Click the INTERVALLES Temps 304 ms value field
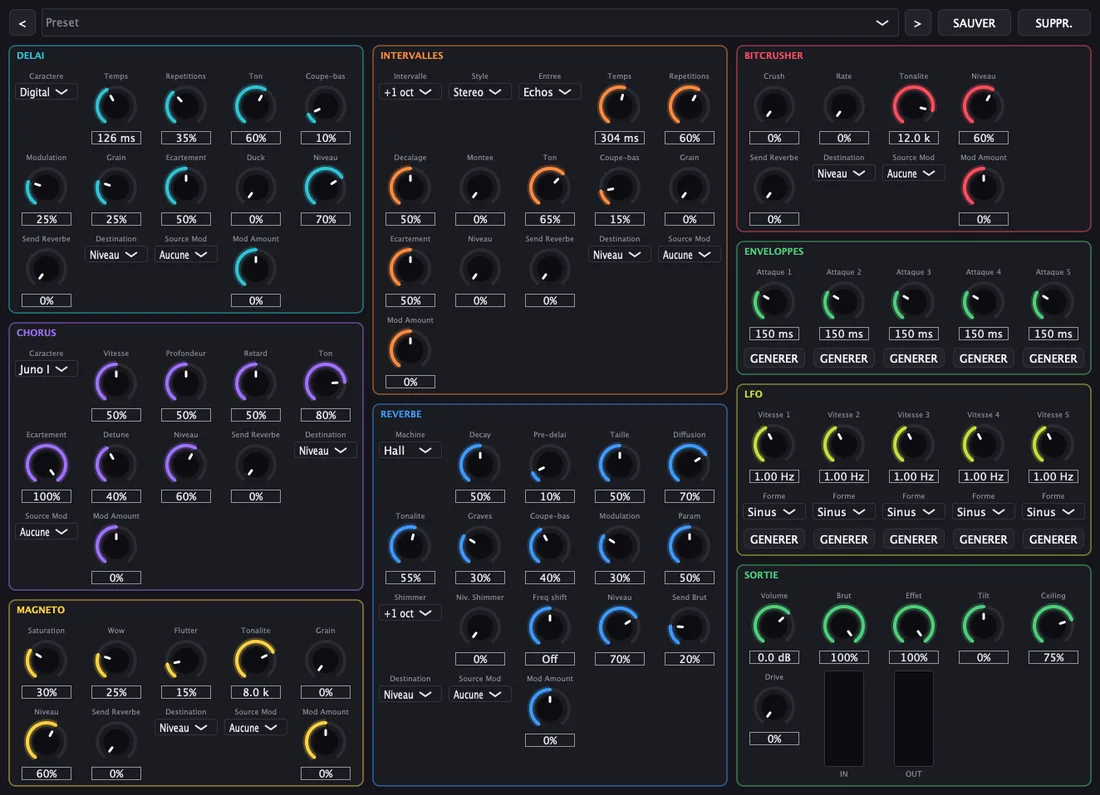The width and height of the screenshot is (1100, 795). click(x=619, y=138)
